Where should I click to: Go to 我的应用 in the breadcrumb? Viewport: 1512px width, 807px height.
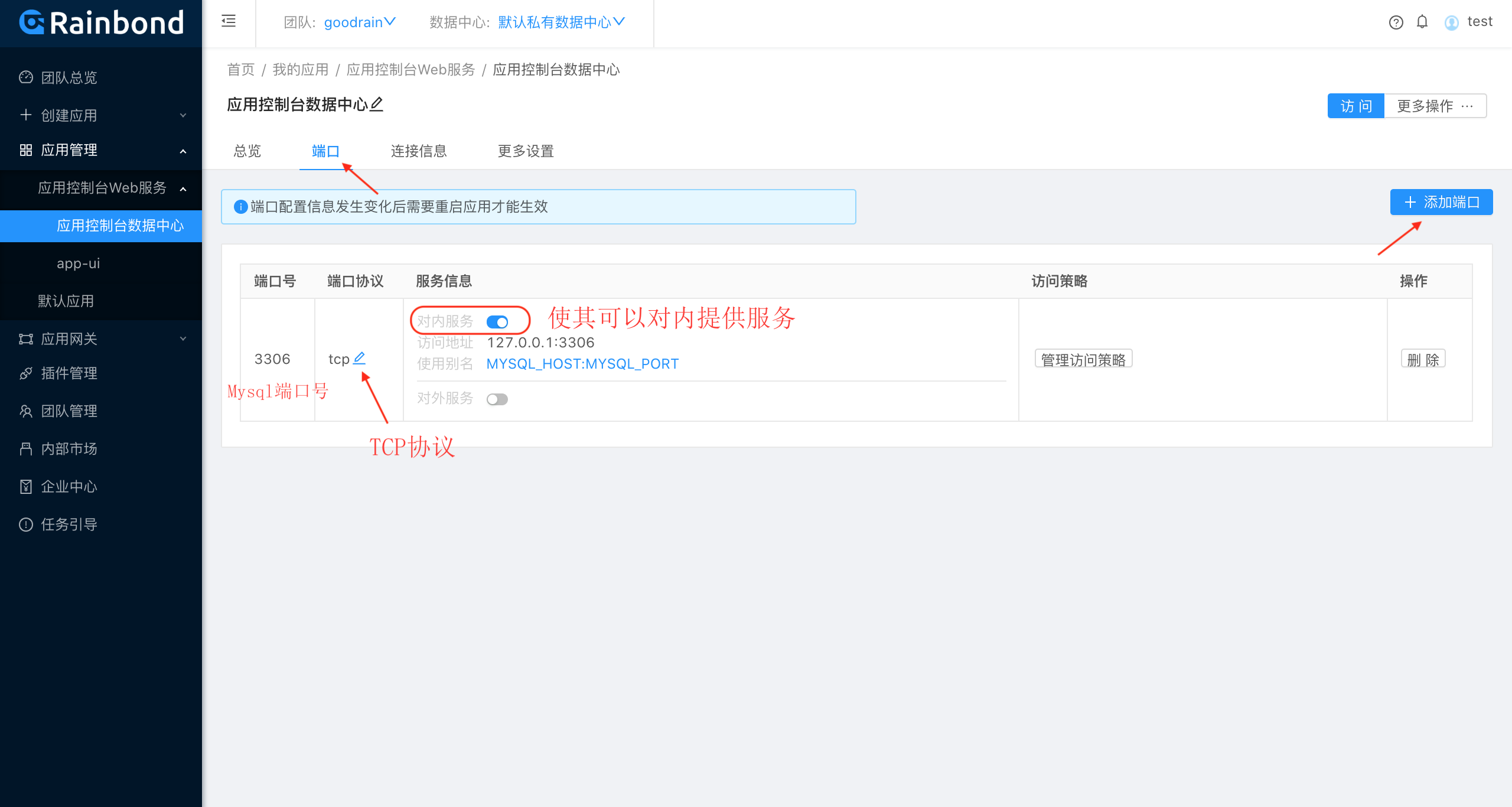click(x=301, y=70)
